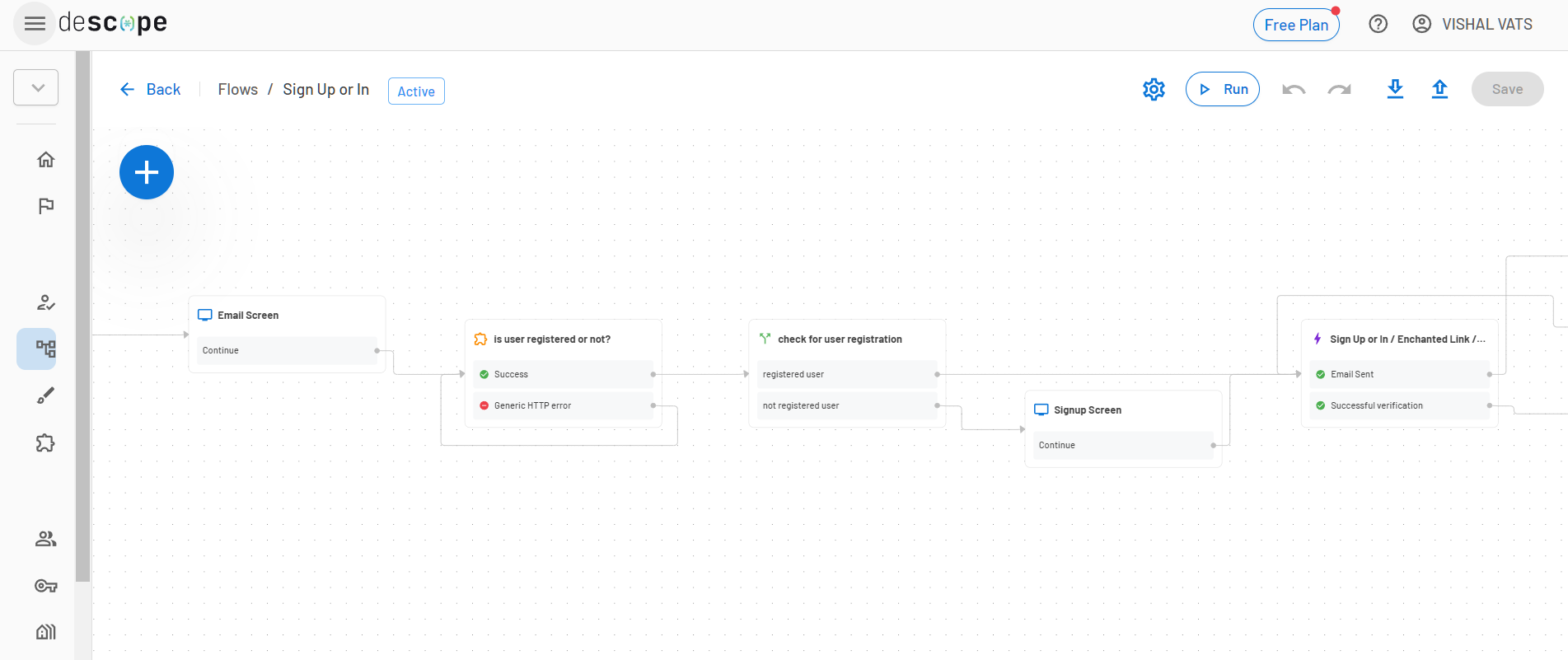Open the users icon in sidebar

point(46,539)
